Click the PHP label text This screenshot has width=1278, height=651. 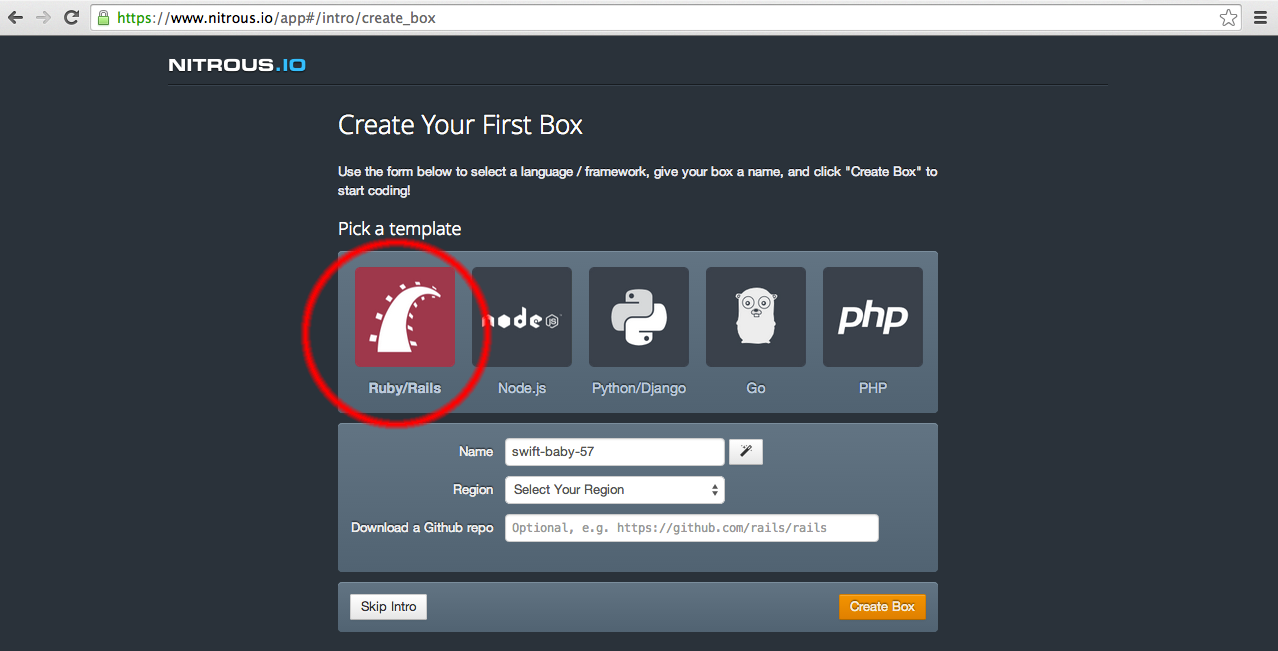[x=873, y=388]
